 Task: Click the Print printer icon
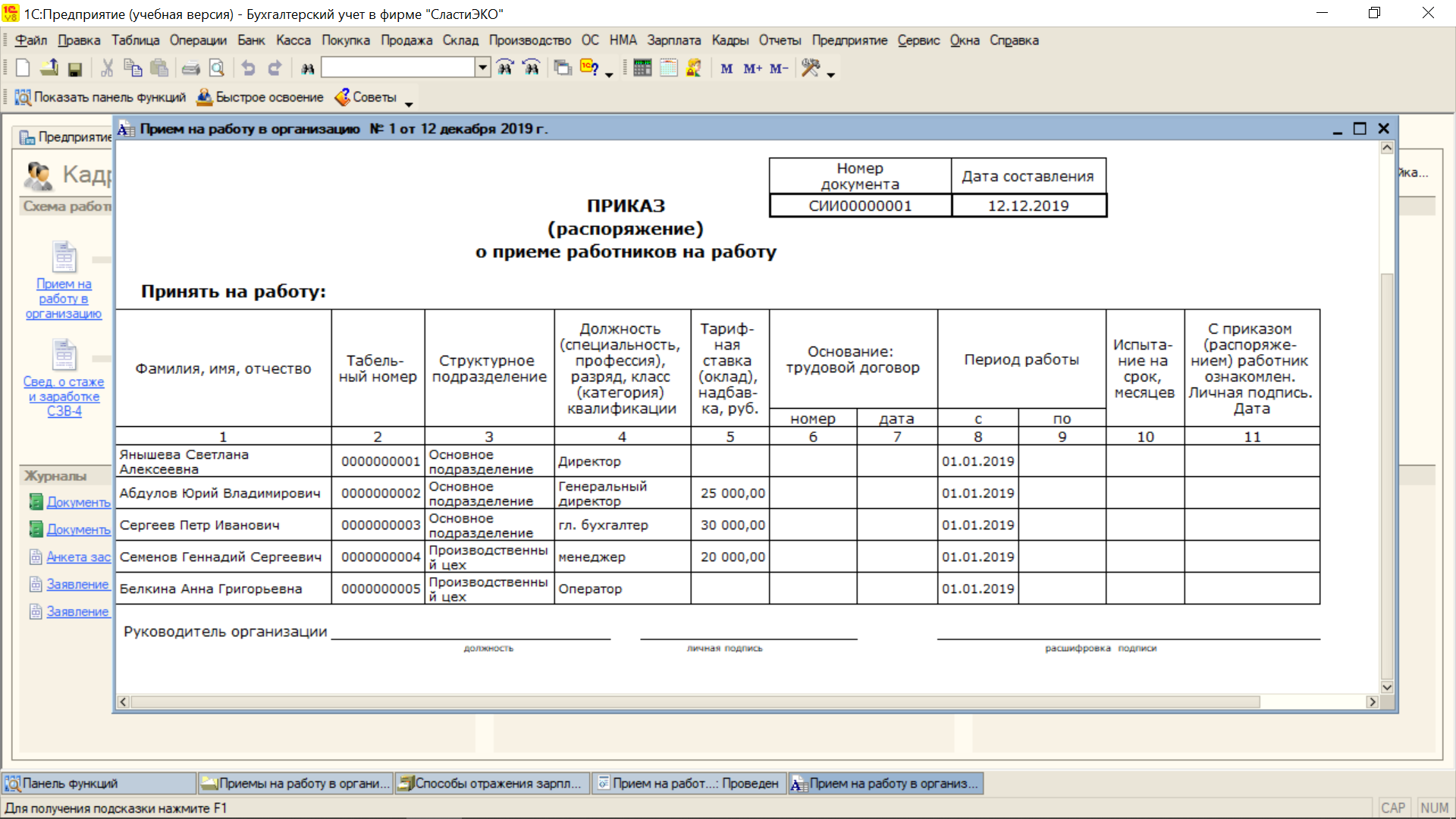tap(190, 69)
